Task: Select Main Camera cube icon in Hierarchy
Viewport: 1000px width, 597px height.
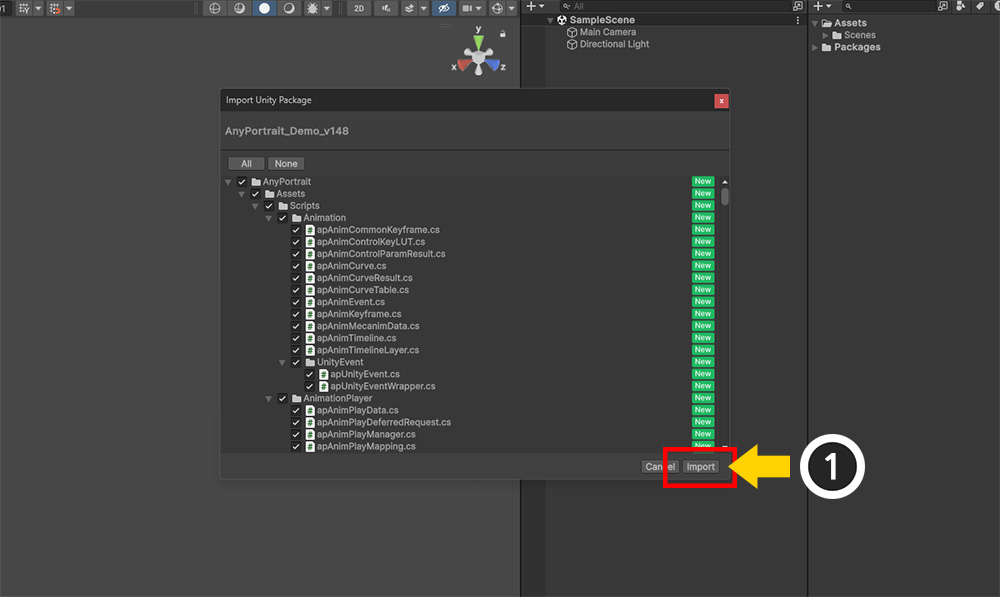Action: pyautogui.click(x=572, y=32)
